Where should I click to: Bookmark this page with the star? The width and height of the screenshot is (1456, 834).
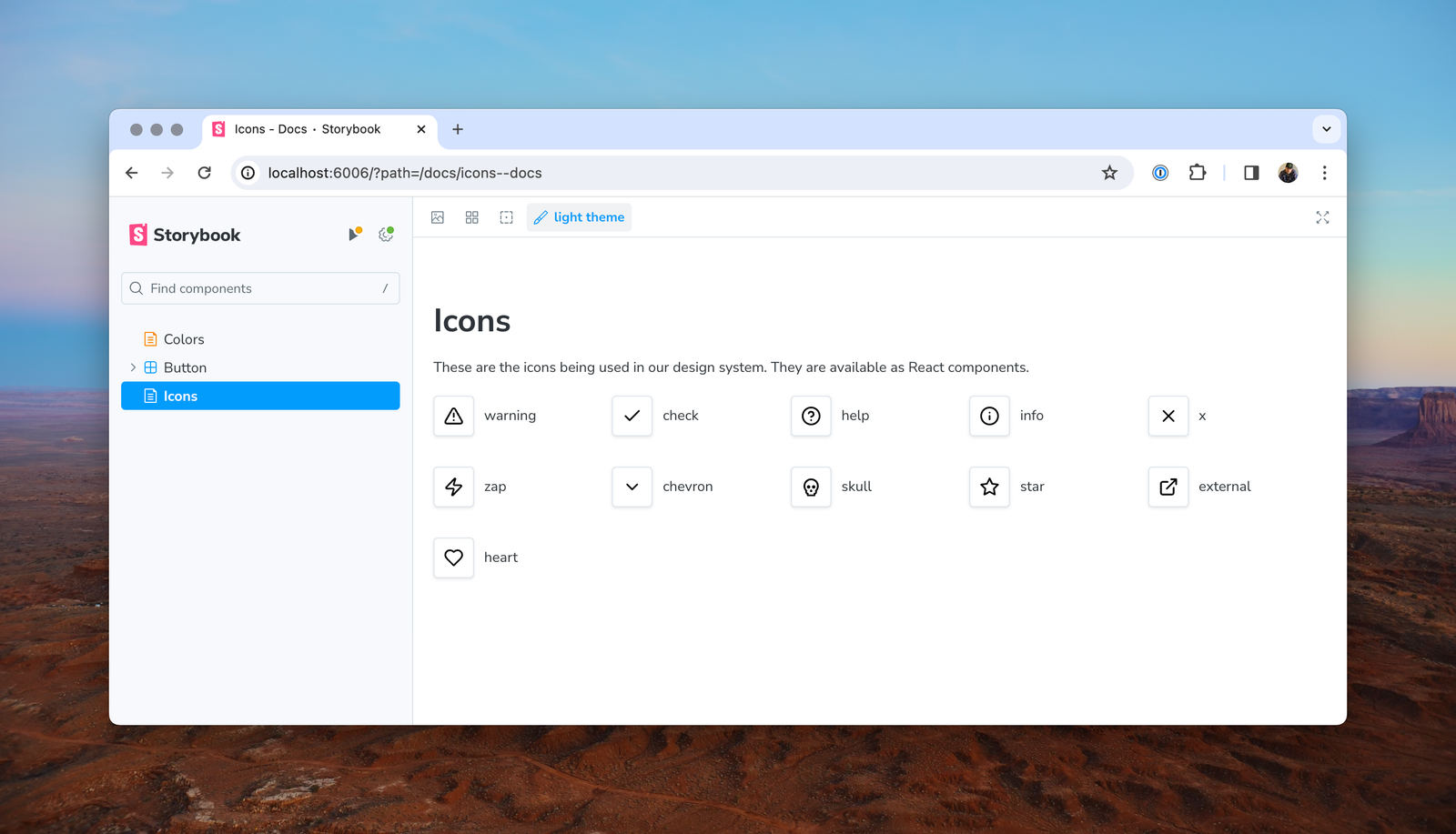1109,173
